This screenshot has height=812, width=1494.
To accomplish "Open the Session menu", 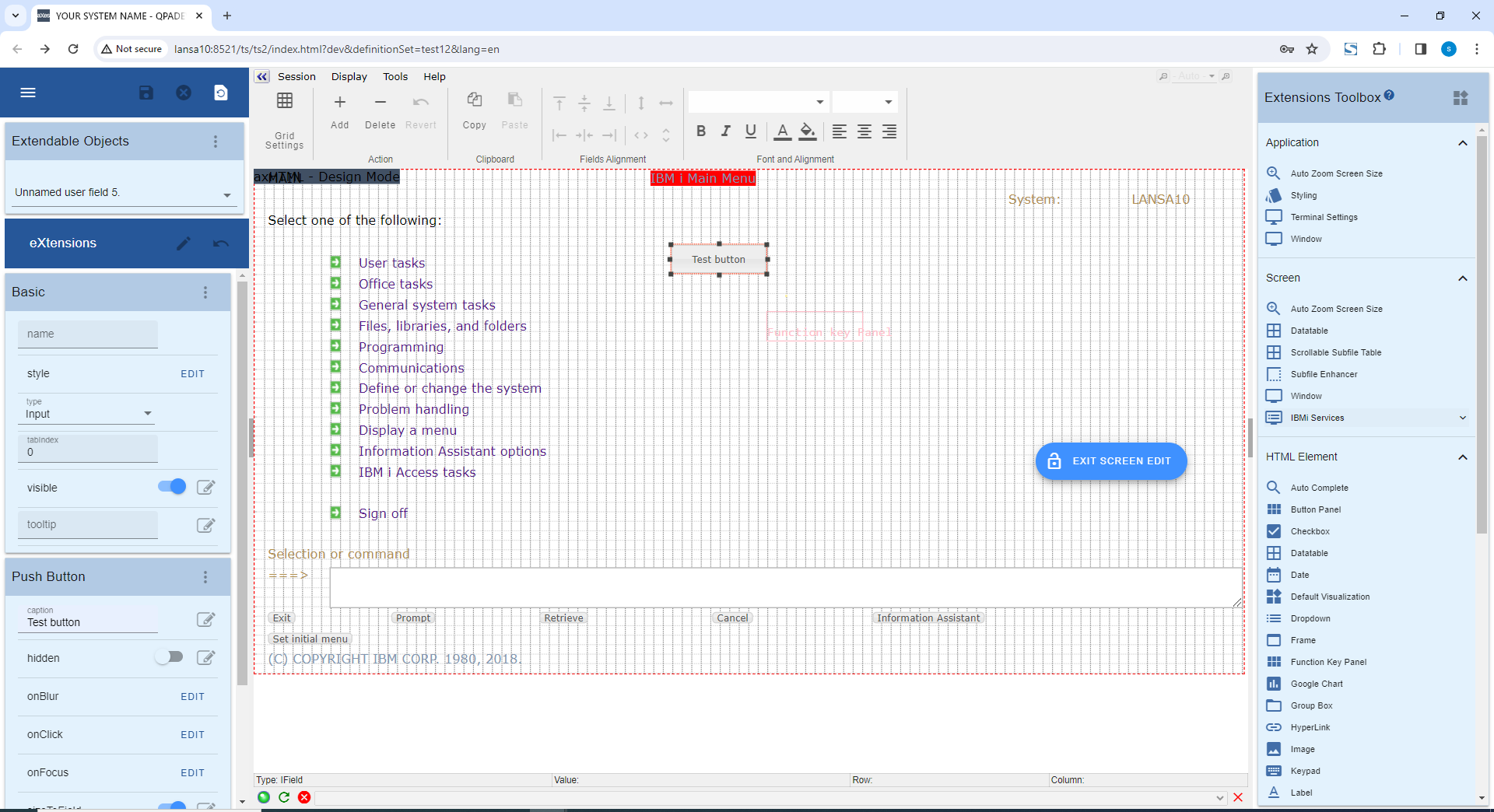I will coord(296,76).
